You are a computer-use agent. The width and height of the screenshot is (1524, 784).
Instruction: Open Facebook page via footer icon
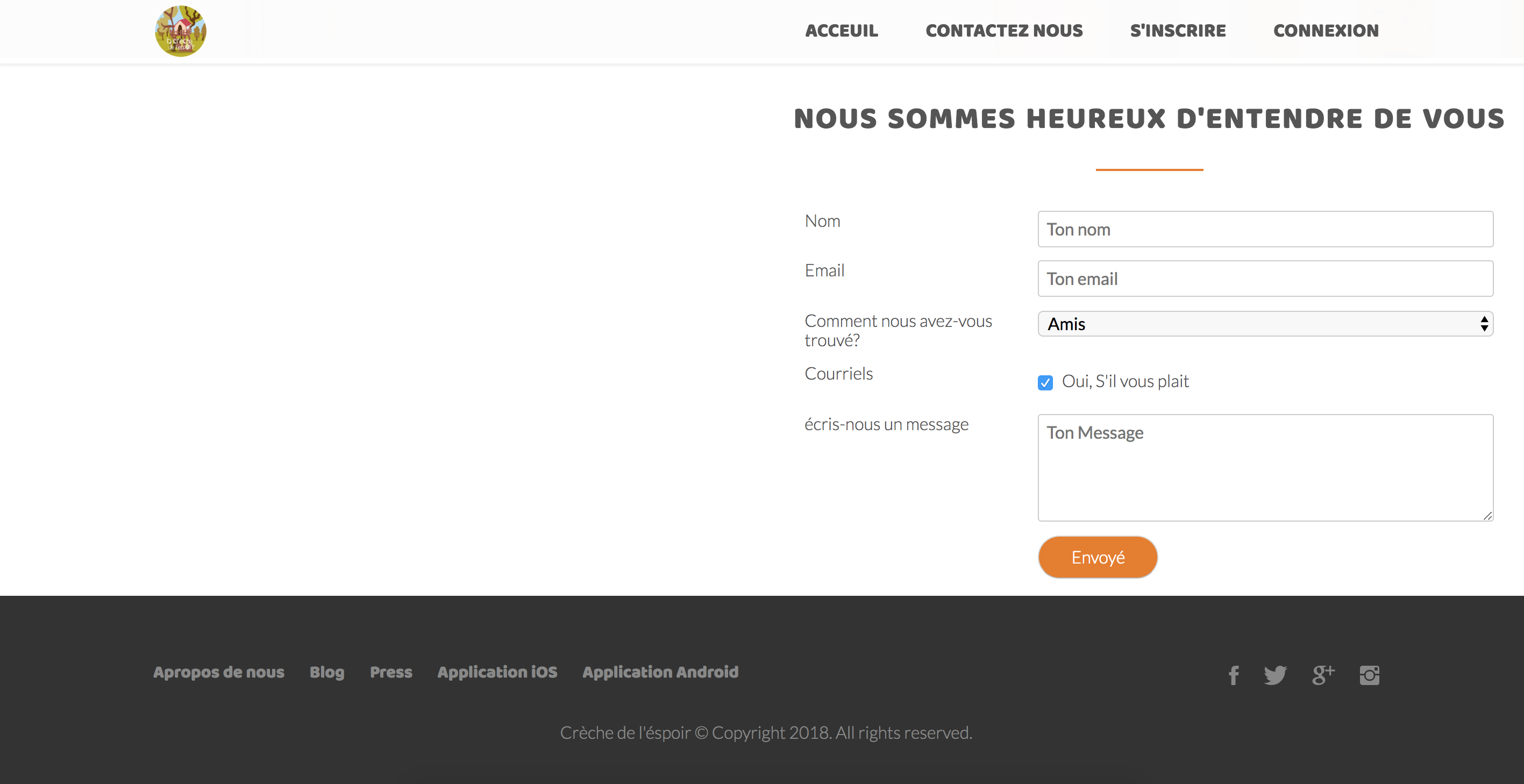[1234, 674]
